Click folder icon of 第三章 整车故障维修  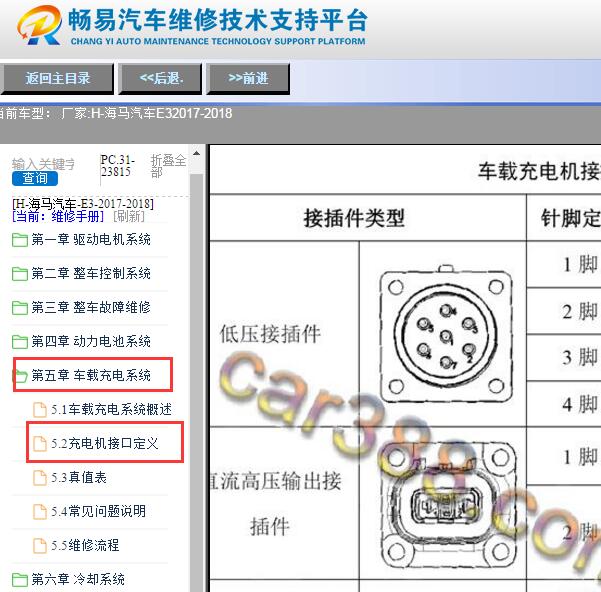coord(20,308)
